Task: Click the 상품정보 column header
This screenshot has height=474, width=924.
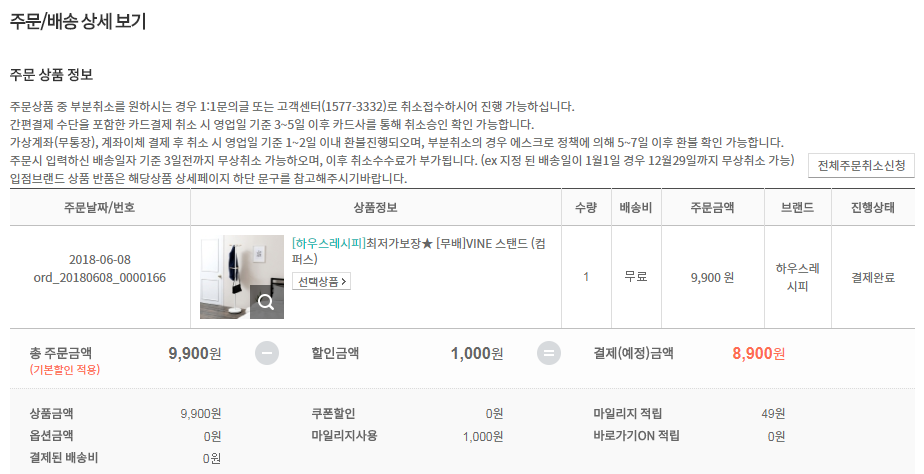Action: [x=376, y=208]
